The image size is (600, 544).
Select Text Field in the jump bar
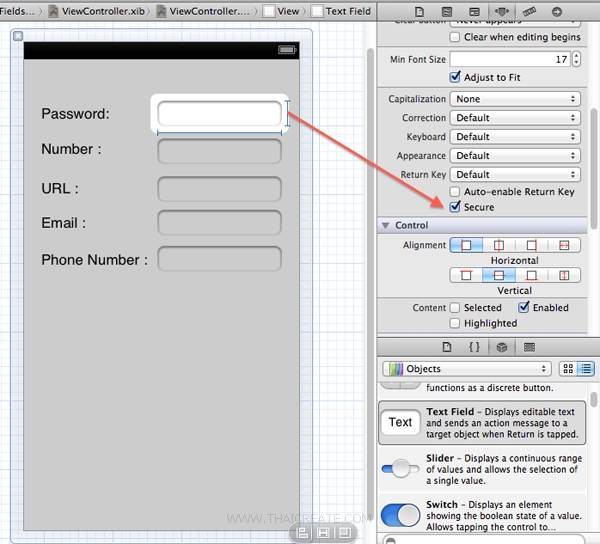[341, 11]
